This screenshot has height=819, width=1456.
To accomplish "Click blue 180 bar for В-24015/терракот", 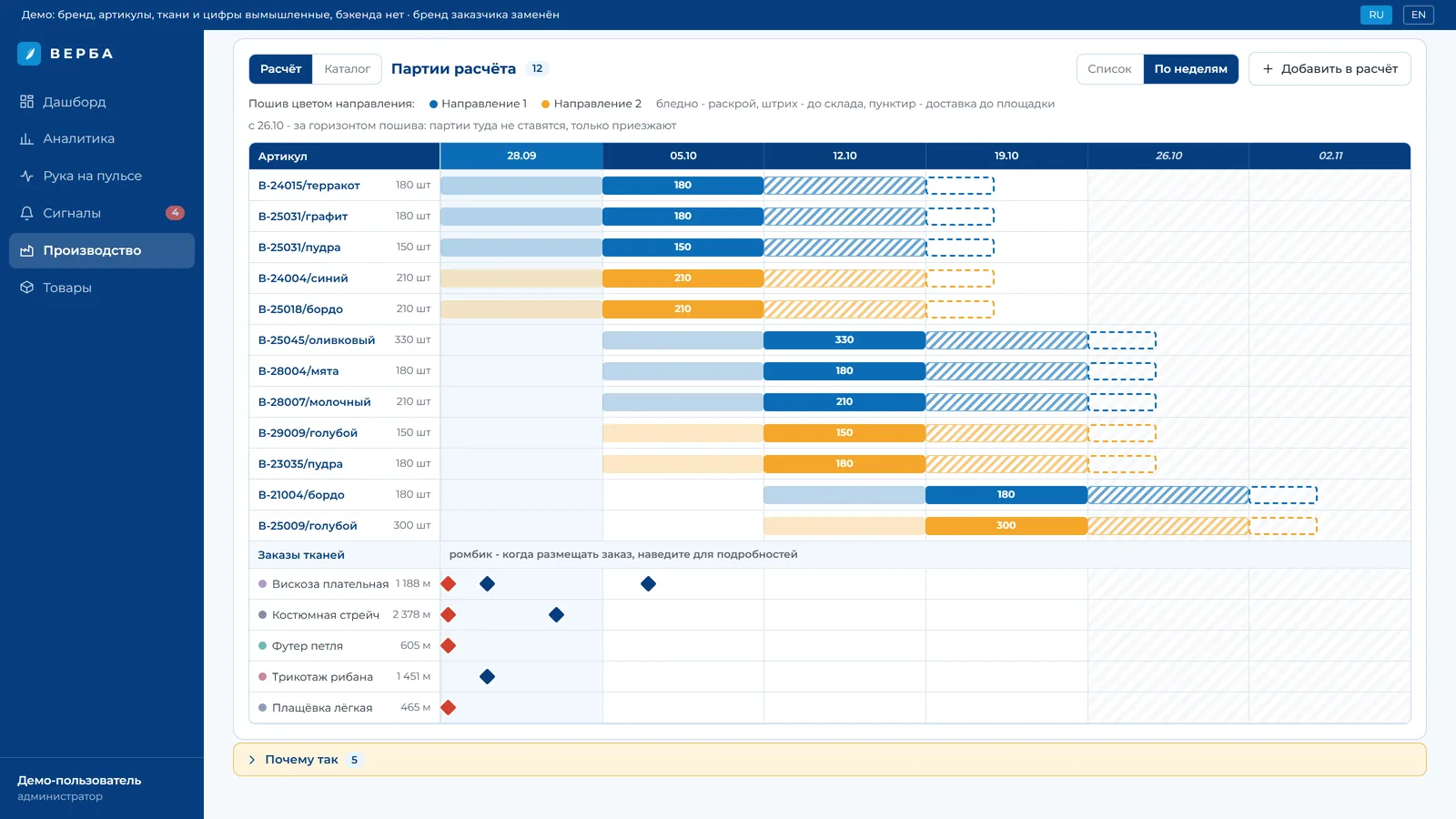I will 682,186.
